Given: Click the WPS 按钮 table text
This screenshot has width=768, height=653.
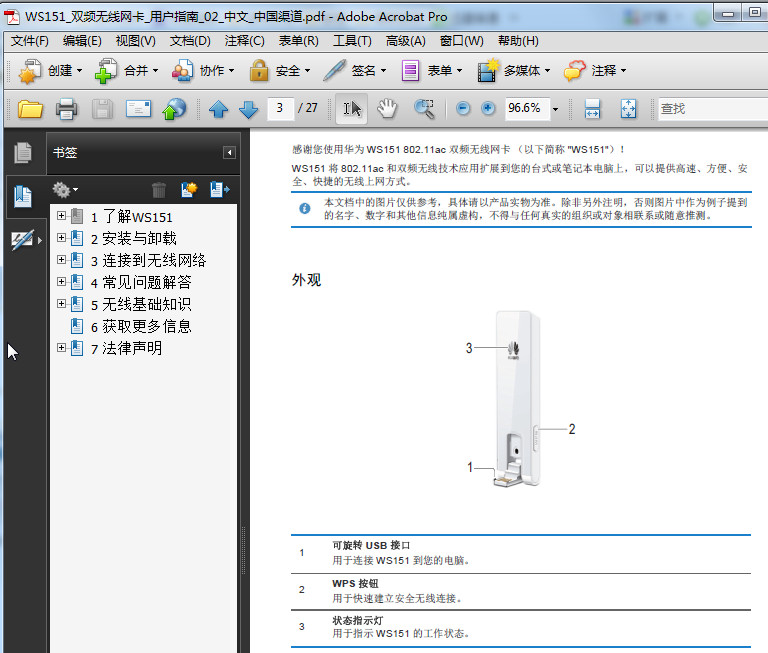Looking at the screenshot, I should (355, 583).
